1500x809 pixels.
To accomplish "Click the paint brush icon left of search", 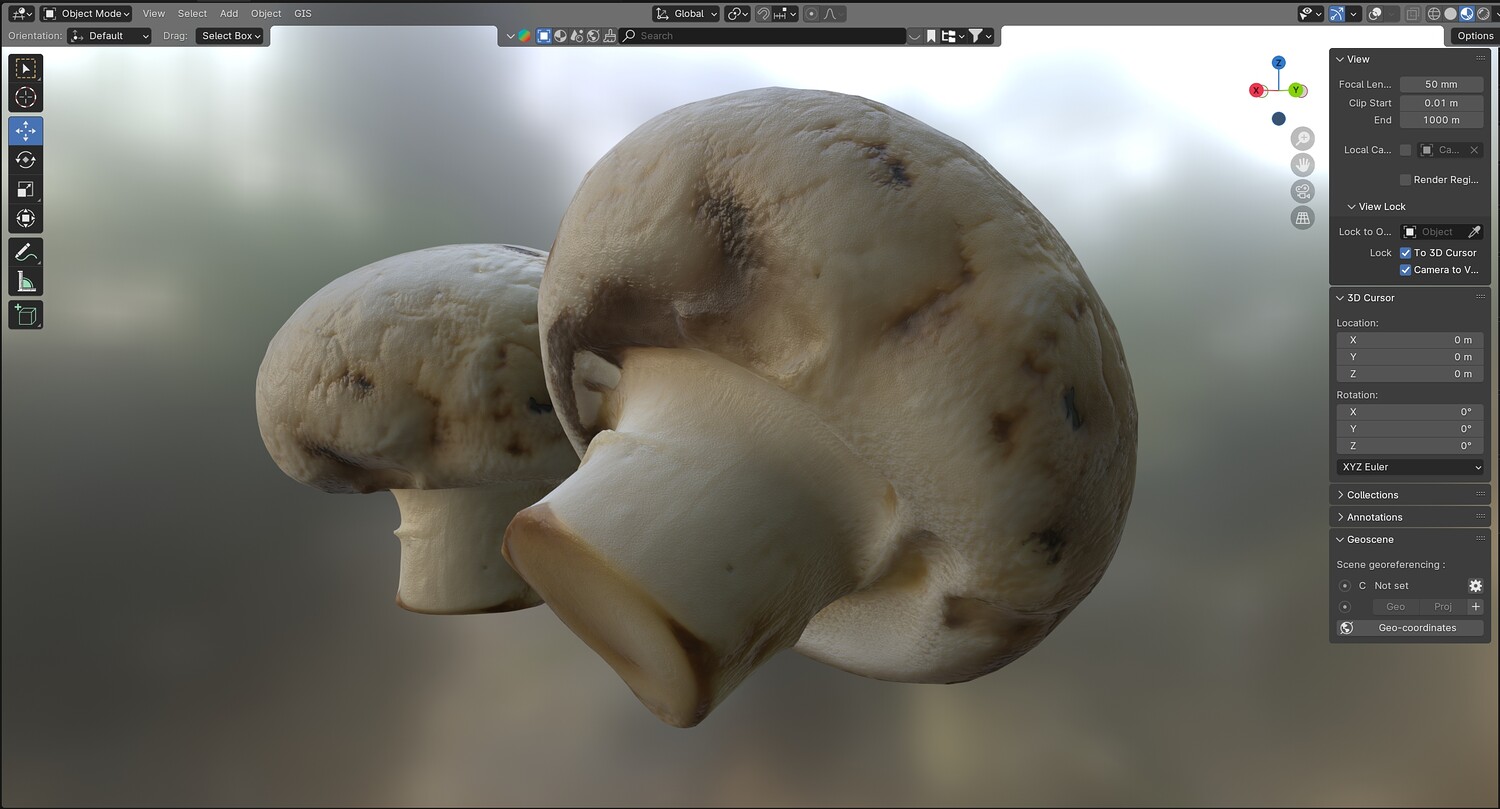I will (609, 36).
